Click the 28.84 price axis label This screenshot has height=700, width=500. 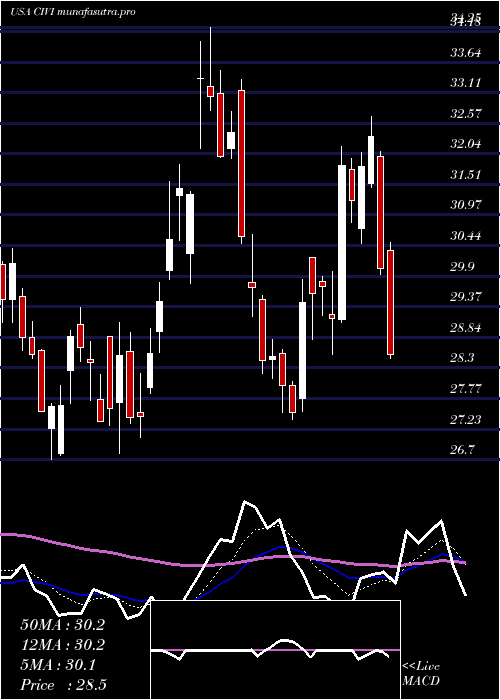[x=466, y=328]
